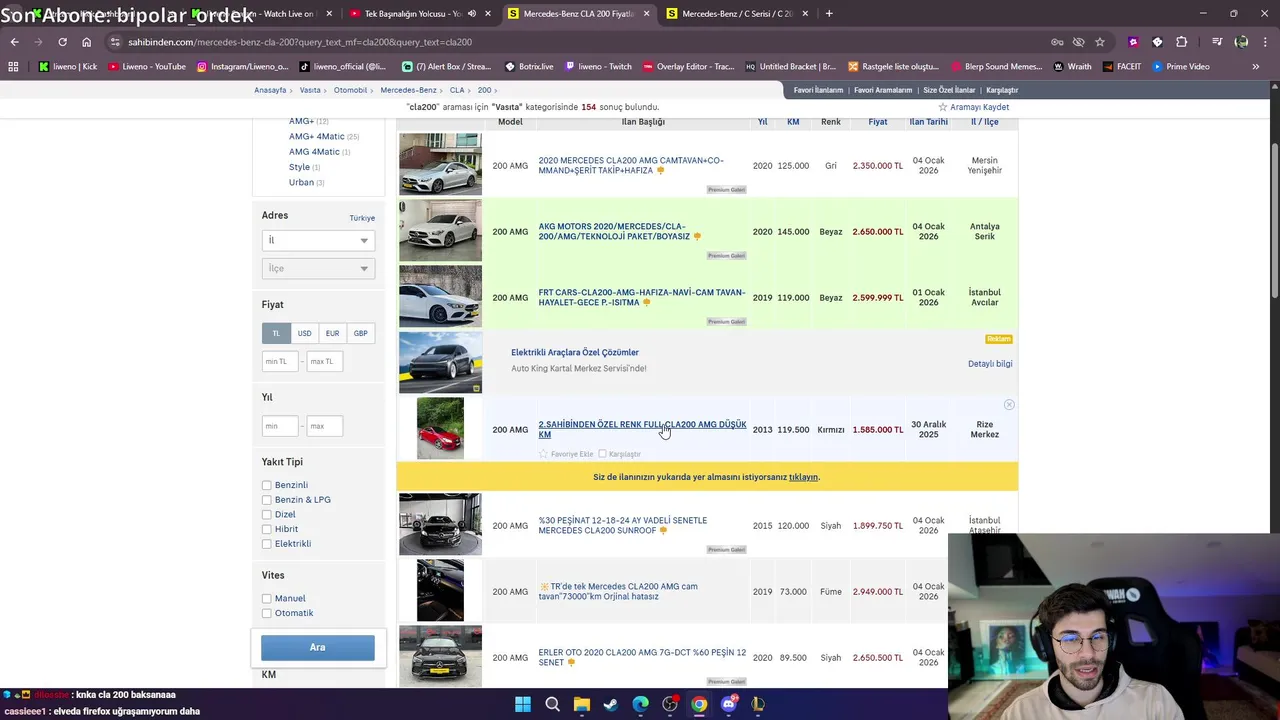Click the max year input field
This screenshot has width=1280, height=720.
[x=324, y=426]
